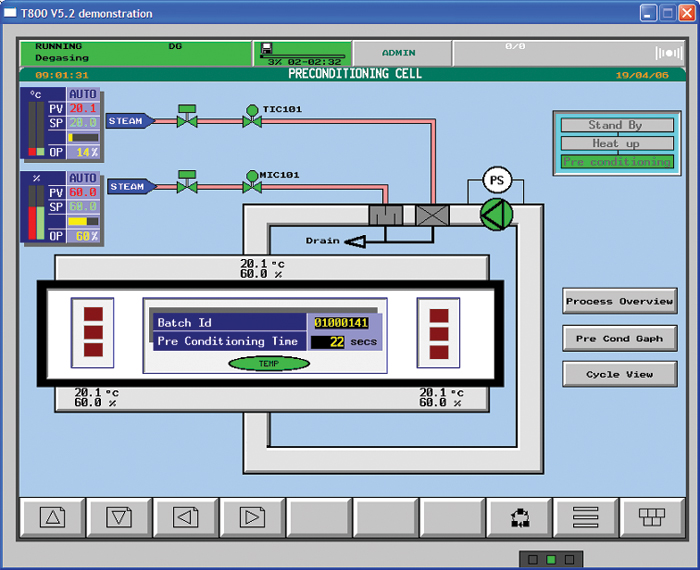Toggle AUTO mode on temperature faceplate
This screenshot has height=570, width=700.
tap(83, 94)
